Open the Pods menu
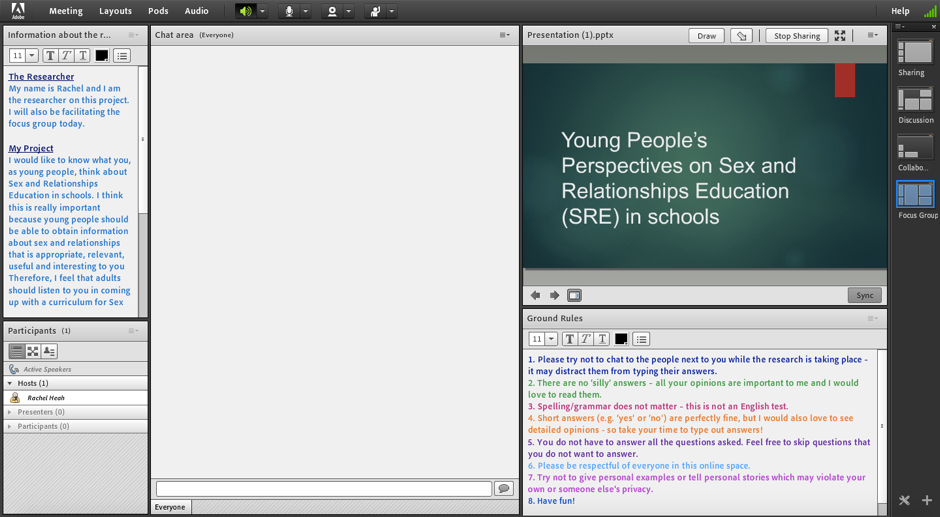The image size is (940, 517). click(158, 11)
